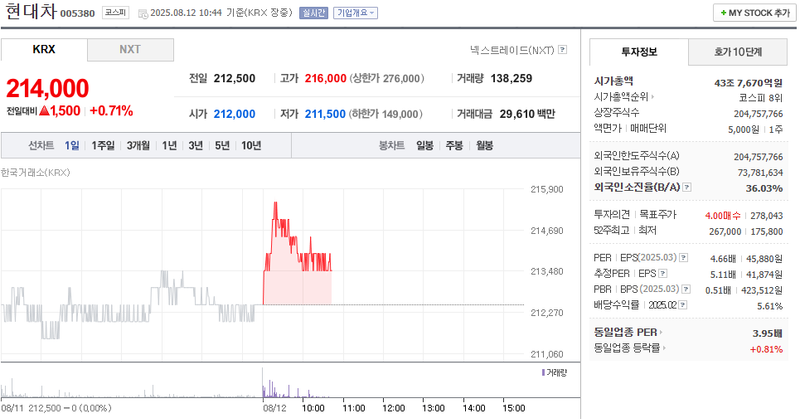The width and height of the screenshot is (800, 419).
Task: Open 동일업종 등락률 details link
Action: pos(630,348)
